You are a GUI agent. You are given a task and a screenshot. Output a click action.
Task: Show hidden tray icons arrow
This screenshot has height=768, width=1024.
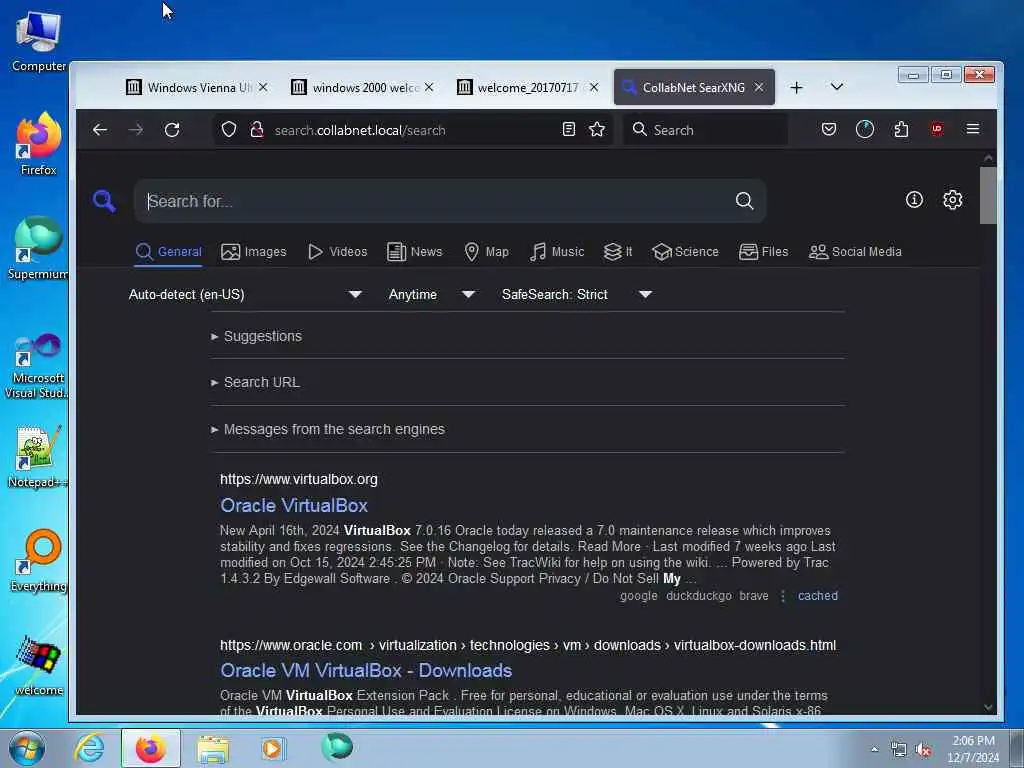tap(874, 750)
